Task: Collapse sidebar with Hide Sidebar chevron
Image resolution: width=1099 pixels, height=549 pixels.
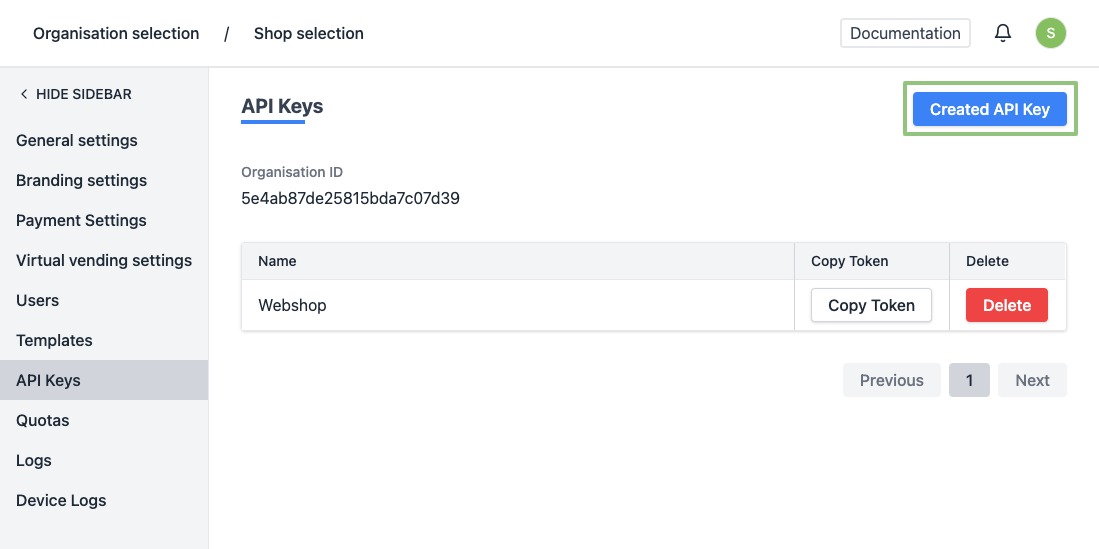Action: [24, 94]
